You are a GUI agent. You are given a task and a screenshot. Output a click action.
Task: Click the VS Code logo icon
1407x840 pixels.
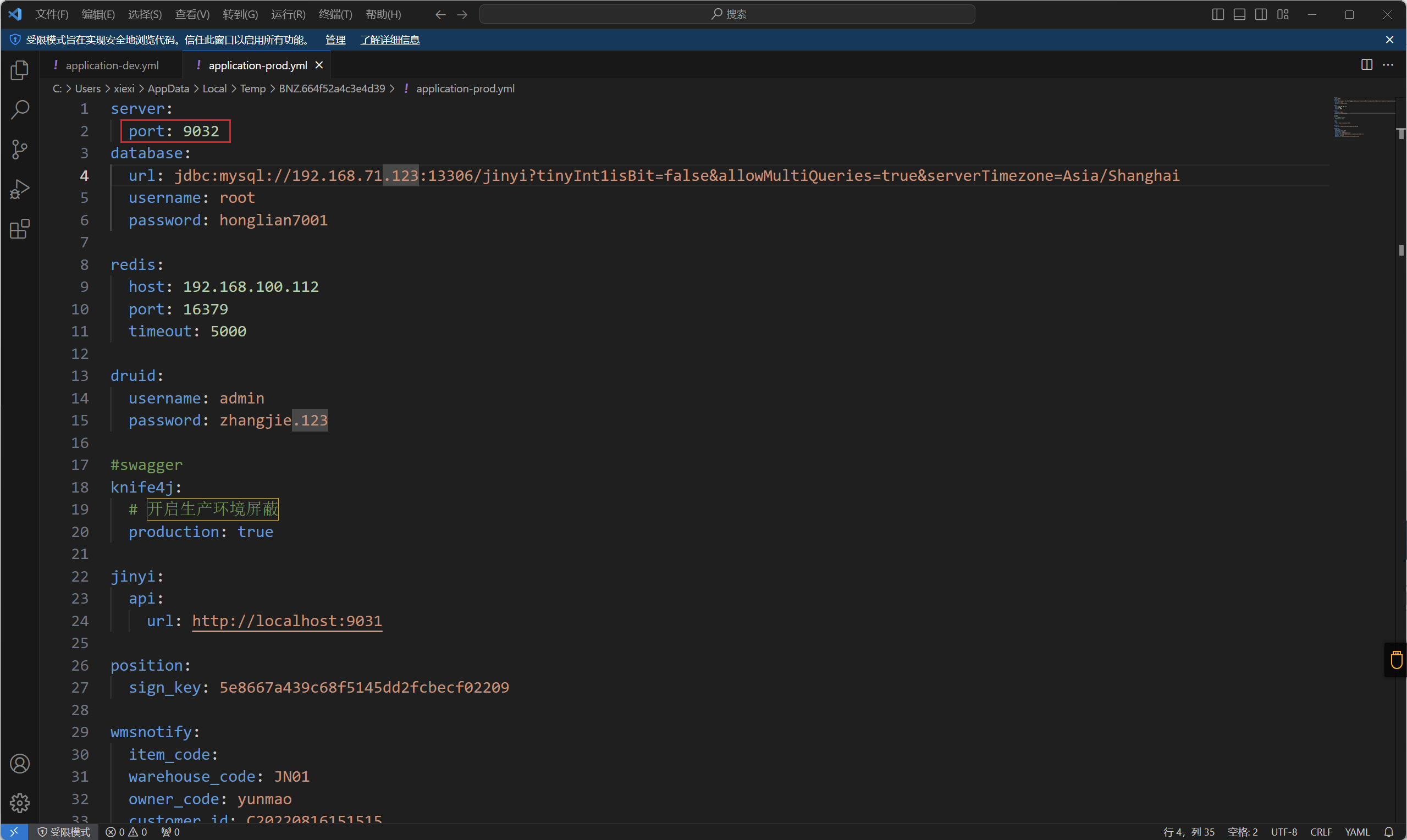[15, 14]
